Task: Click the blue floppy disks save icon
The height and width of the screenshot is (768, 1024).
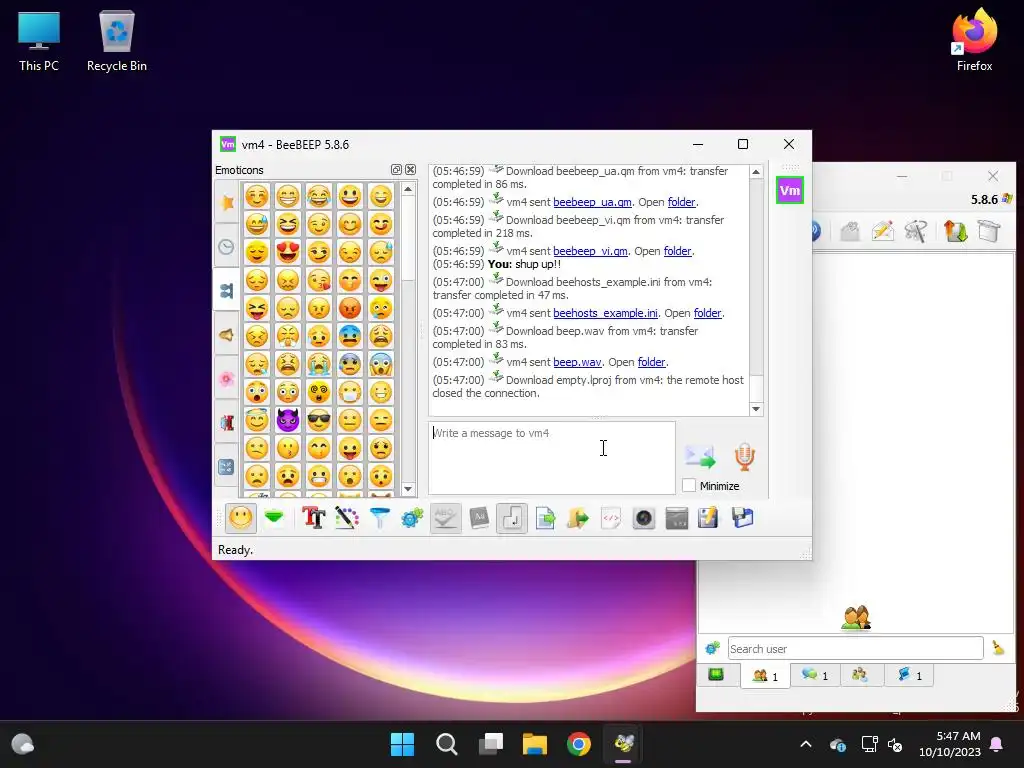Action: 743,519
